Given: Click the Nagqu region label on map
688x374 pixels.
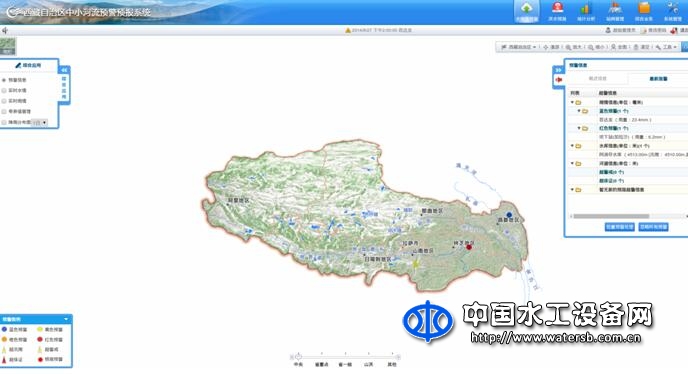Looking at the screenshot, I should point(432,211).
